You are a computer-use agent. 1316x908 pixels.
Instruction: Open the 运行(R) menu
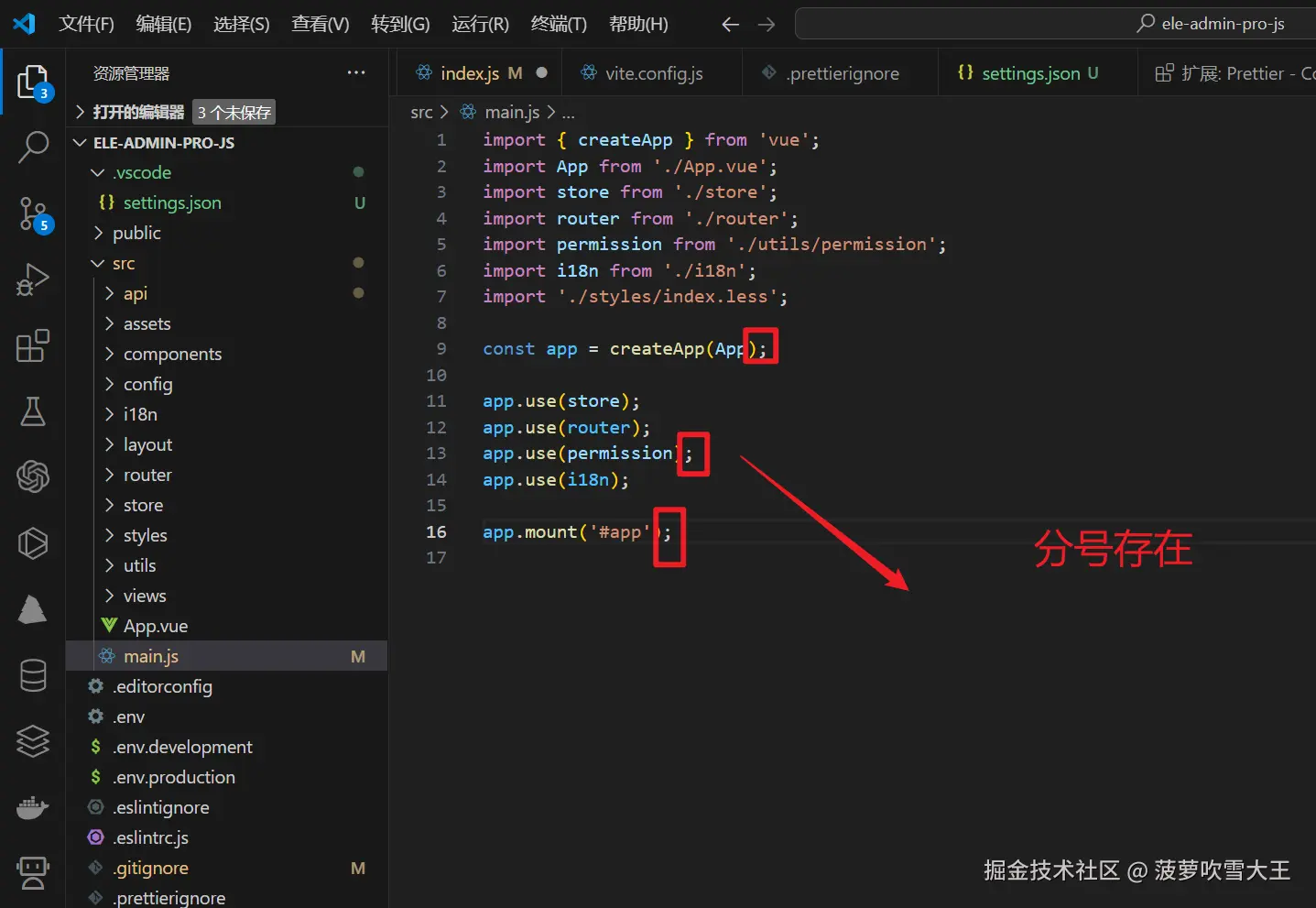click(x=480, y=24)
